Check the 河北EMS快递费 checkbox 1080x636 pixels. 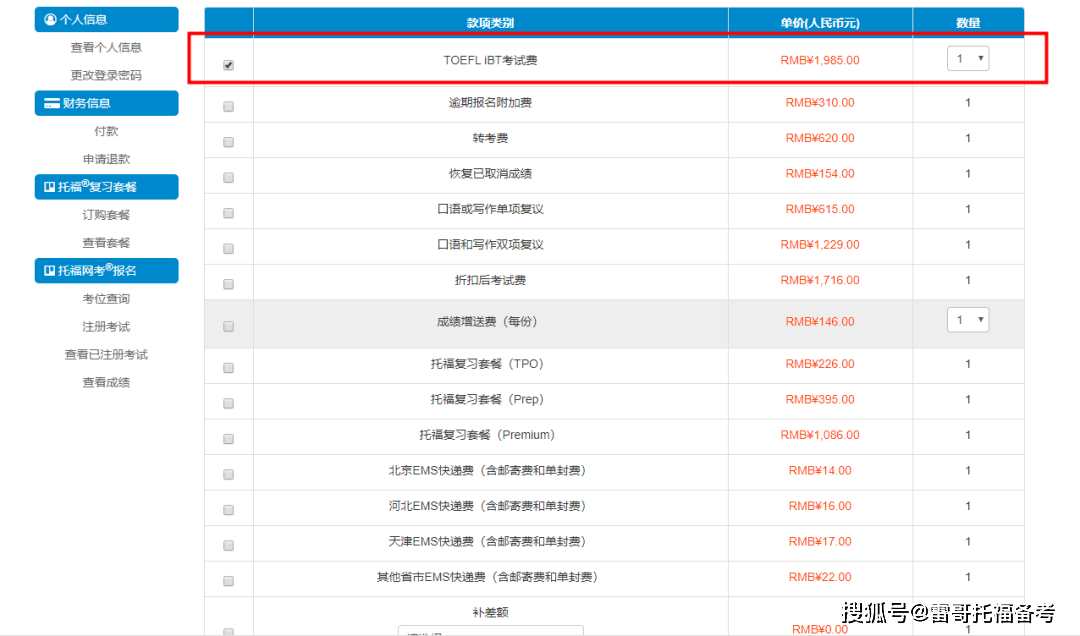coord(228,510)
